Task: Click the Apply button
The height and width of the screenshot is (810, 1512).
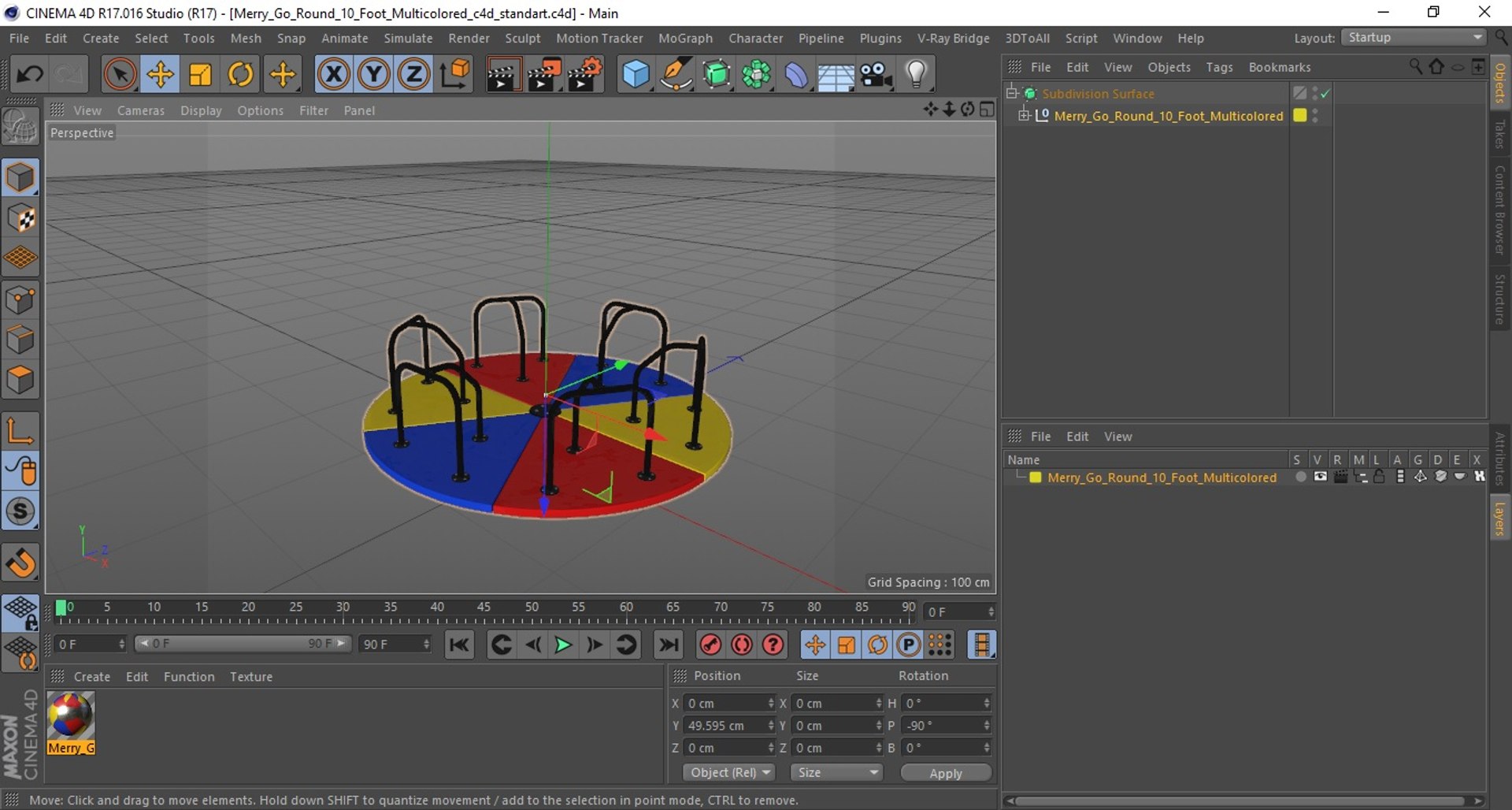Action: tap(946, 773)
